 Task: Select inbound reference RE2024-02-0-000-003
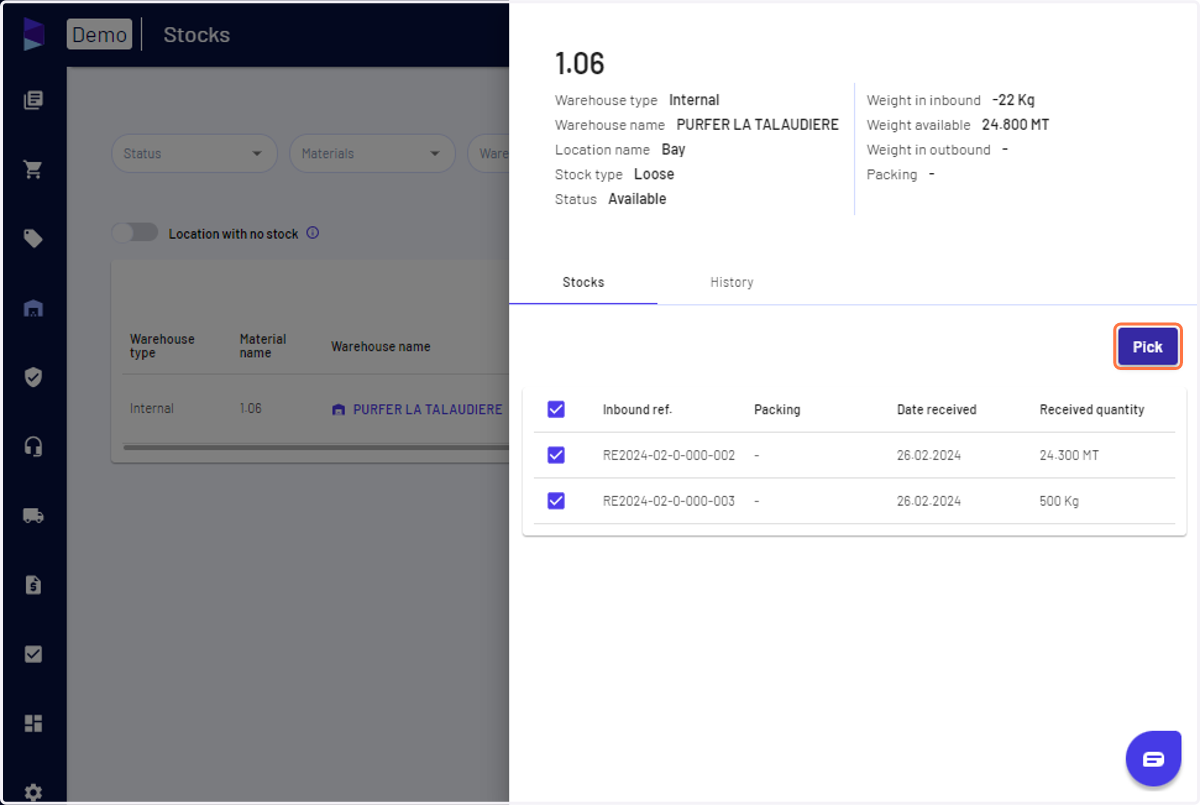[x=669, y=501]
